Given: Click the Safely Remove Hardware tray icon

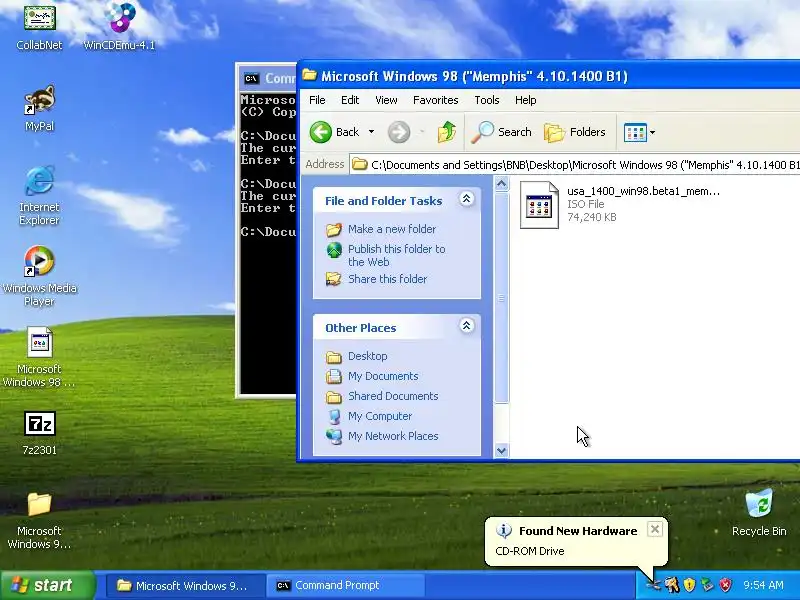Looking at the screenshot, I should (x=707, y=585).
